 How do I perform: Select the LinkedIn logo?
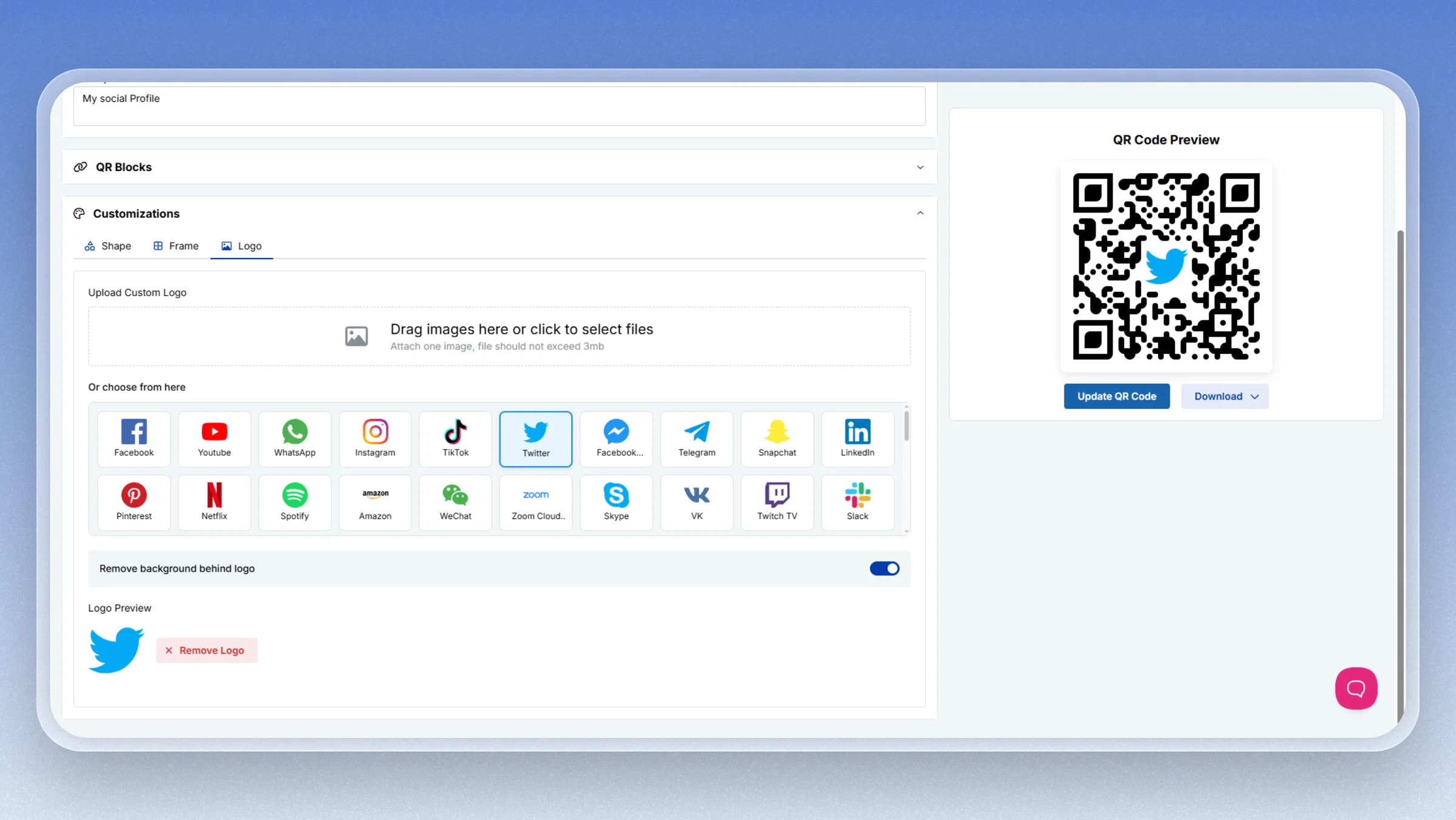pyautogui.click(x=858, y=439)
